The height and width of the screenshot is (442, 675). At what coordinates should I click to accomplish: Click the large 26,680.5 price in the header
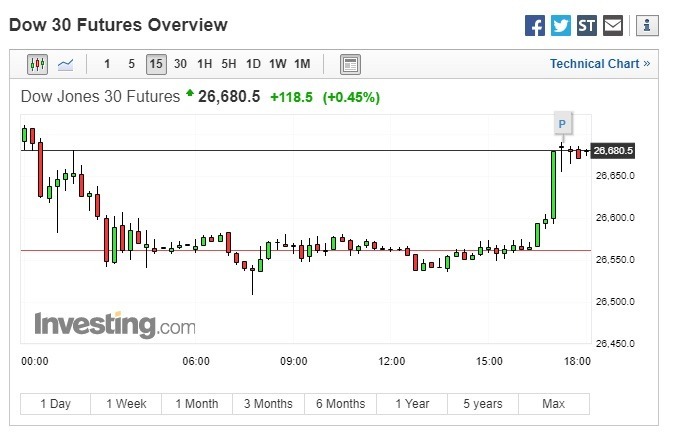[x=229, y=97]
